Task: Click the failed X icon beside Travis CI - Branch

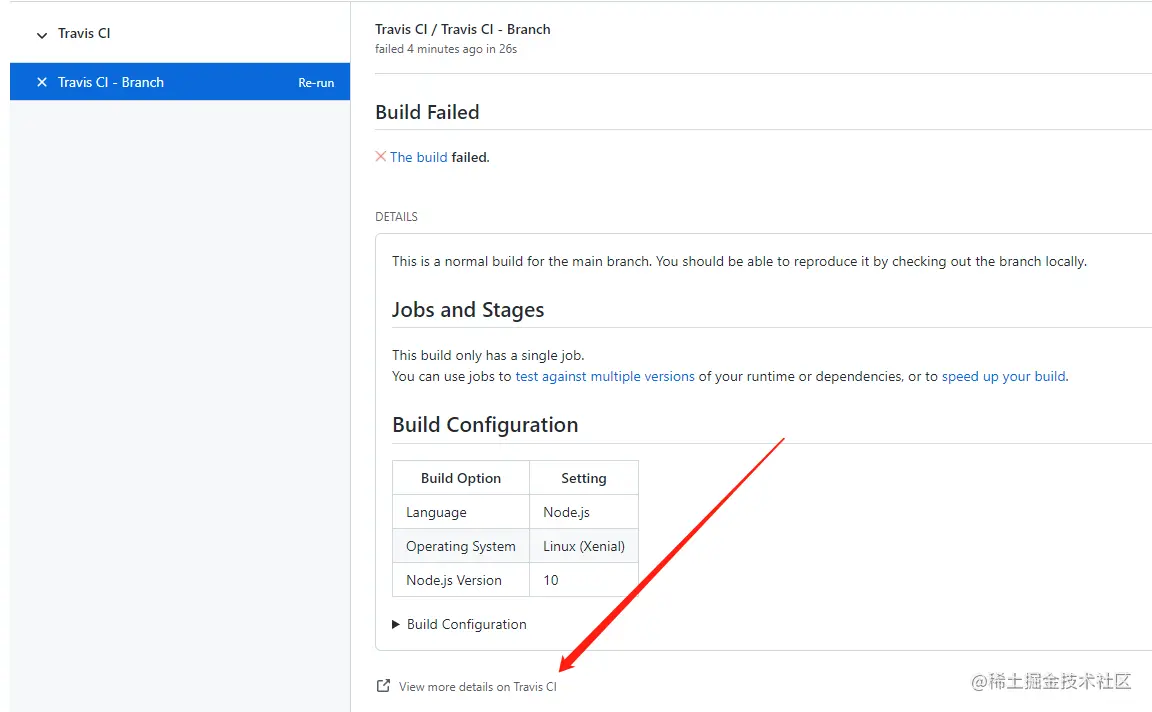Action: 41,82
